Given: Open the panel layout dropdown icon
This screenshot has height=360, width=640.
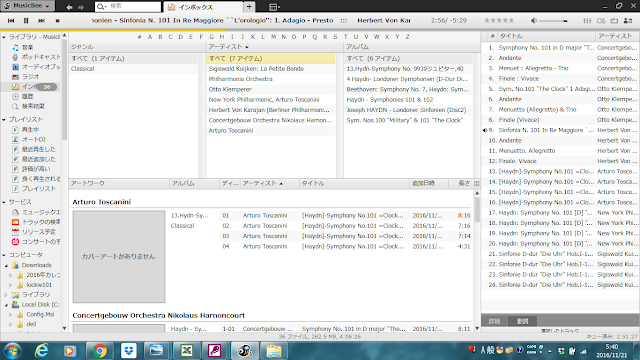Looking at the screenshot, I should (x=274, y=7).
